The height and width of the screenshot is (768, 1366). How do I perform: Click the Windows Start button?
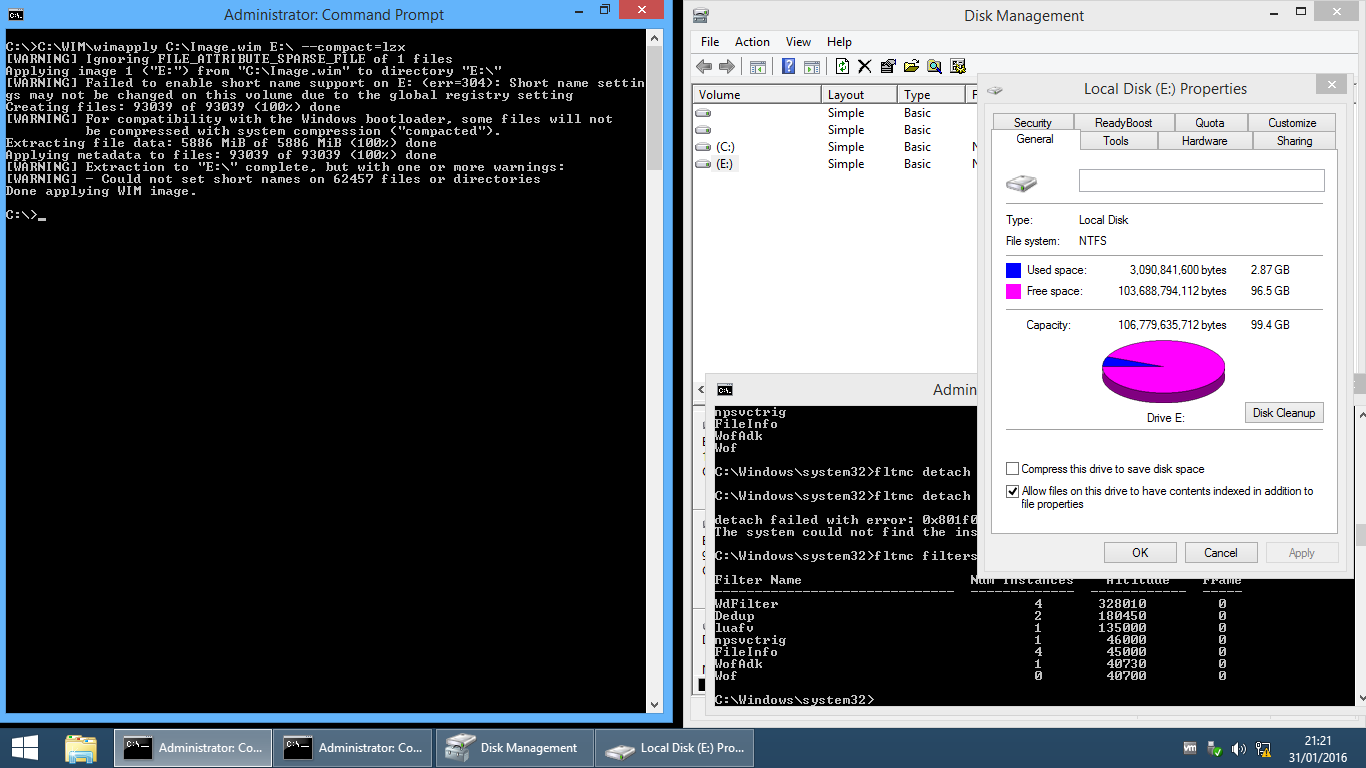pos(25,748)
